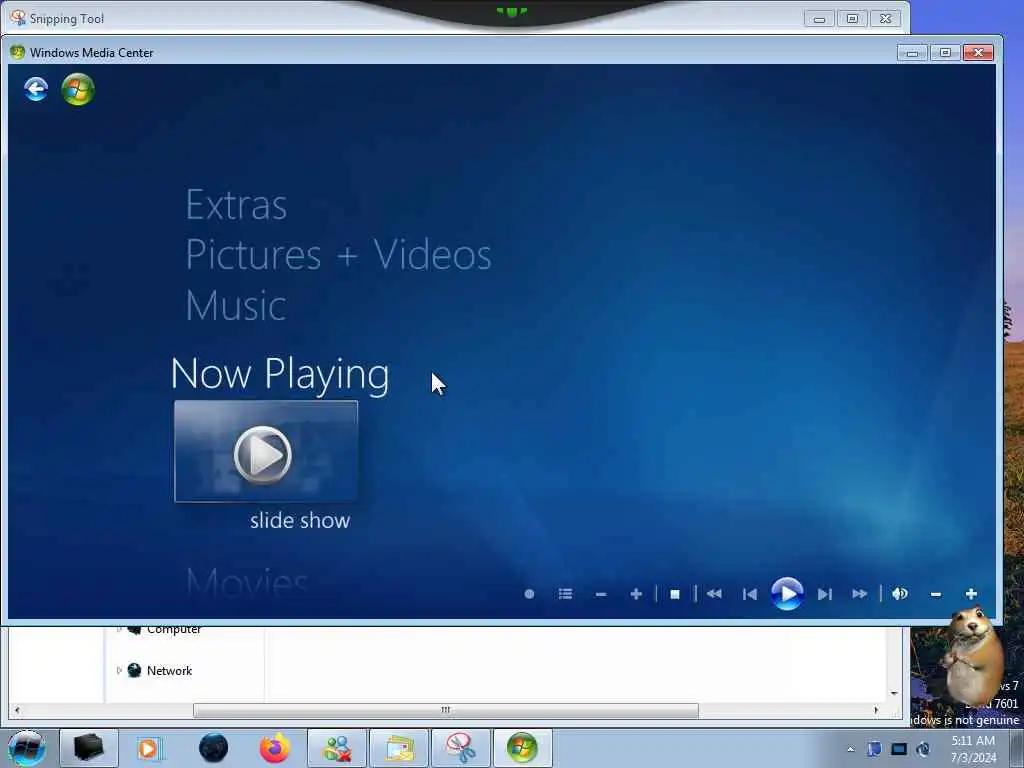Click the Show Desktop strip on the taskbar
1024x768 pixels.
[1017, 749]
